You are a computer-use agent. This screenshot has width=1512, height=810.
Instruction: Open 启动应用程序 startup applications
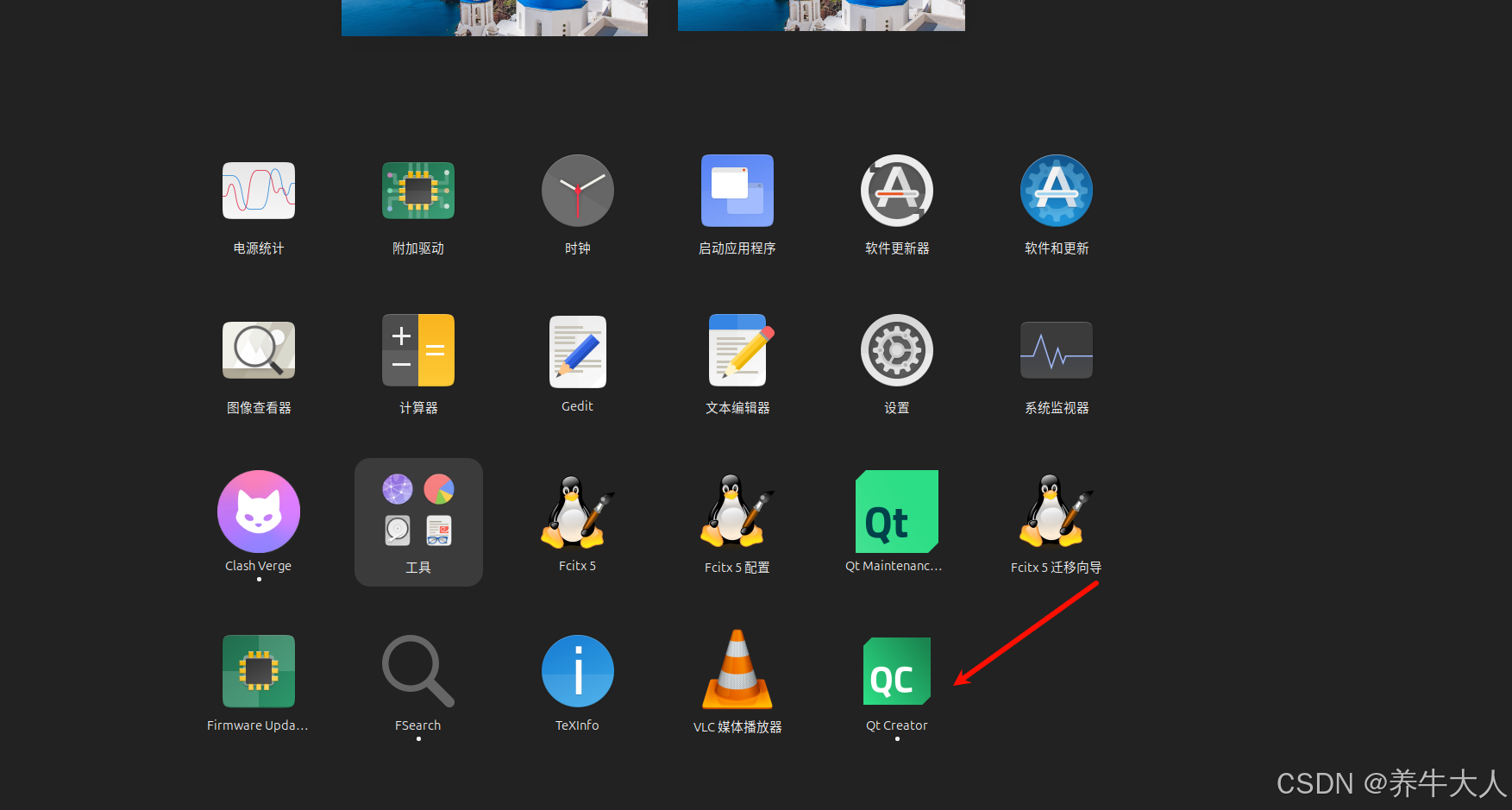click(x=737, y=191)
